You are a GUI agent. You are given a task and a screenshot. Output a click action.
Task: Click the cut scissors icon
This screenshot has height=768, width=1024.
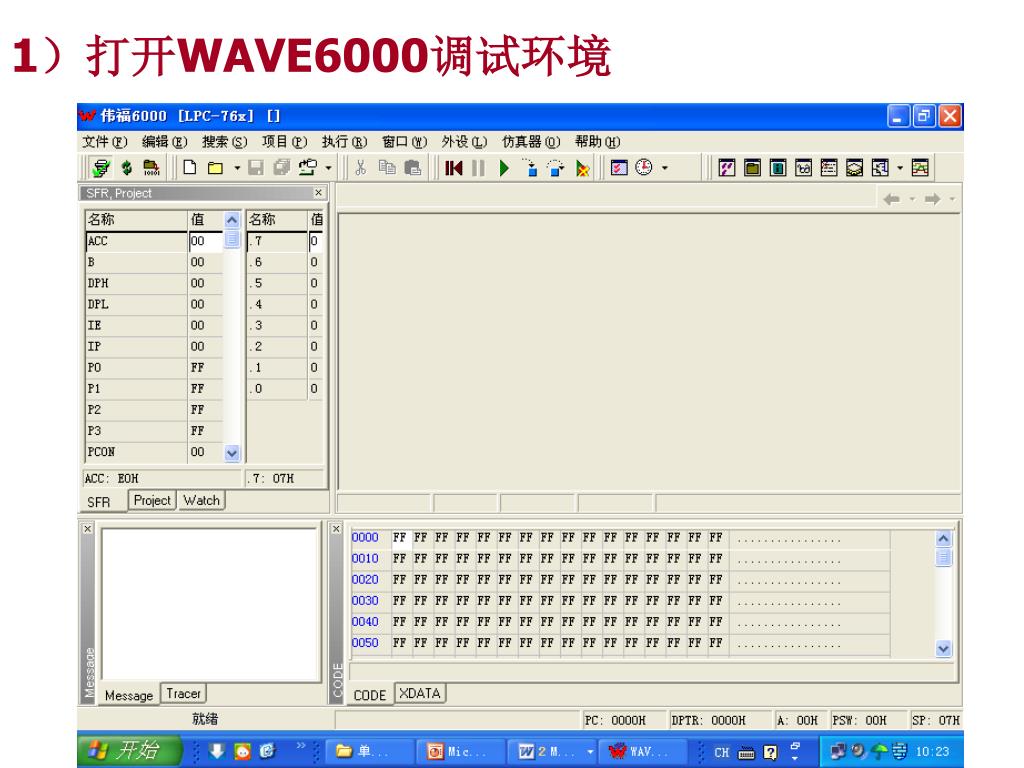click(x=360, y=168)
